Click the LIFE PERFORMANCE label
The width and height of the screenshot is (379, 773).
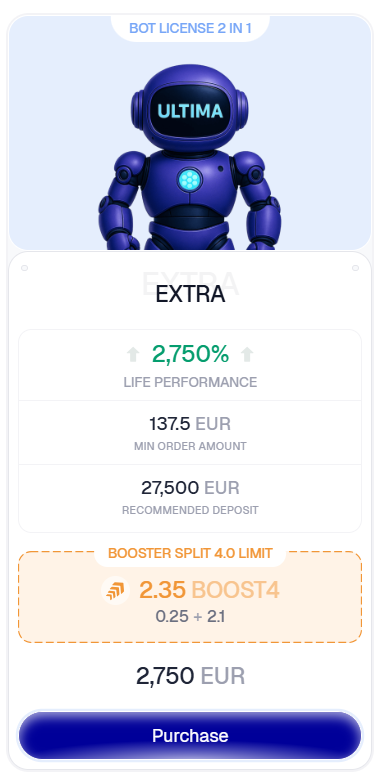[190, 382]
